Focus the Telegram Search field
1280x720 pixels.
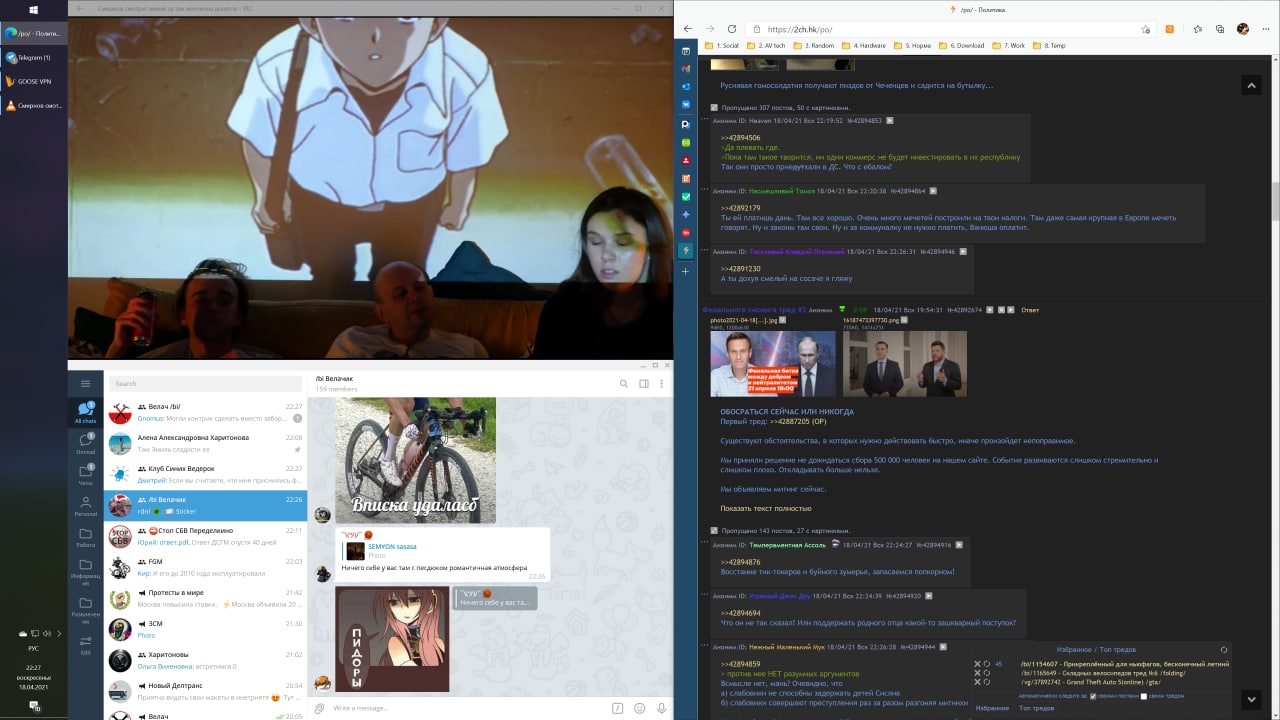point(205,383)
